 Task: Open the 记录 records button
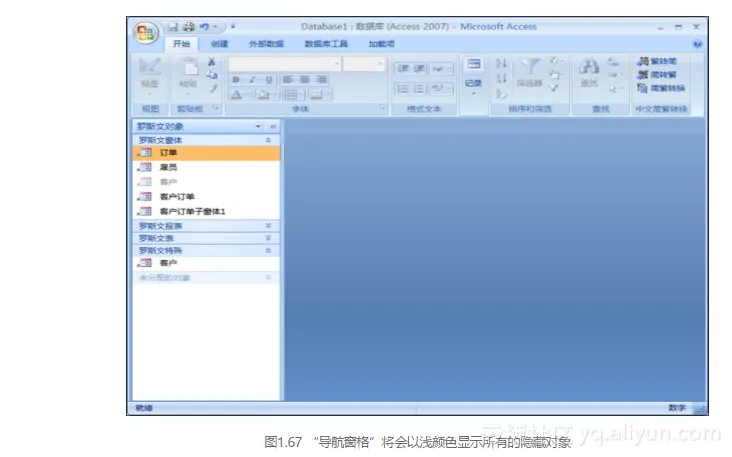point(473,77)
